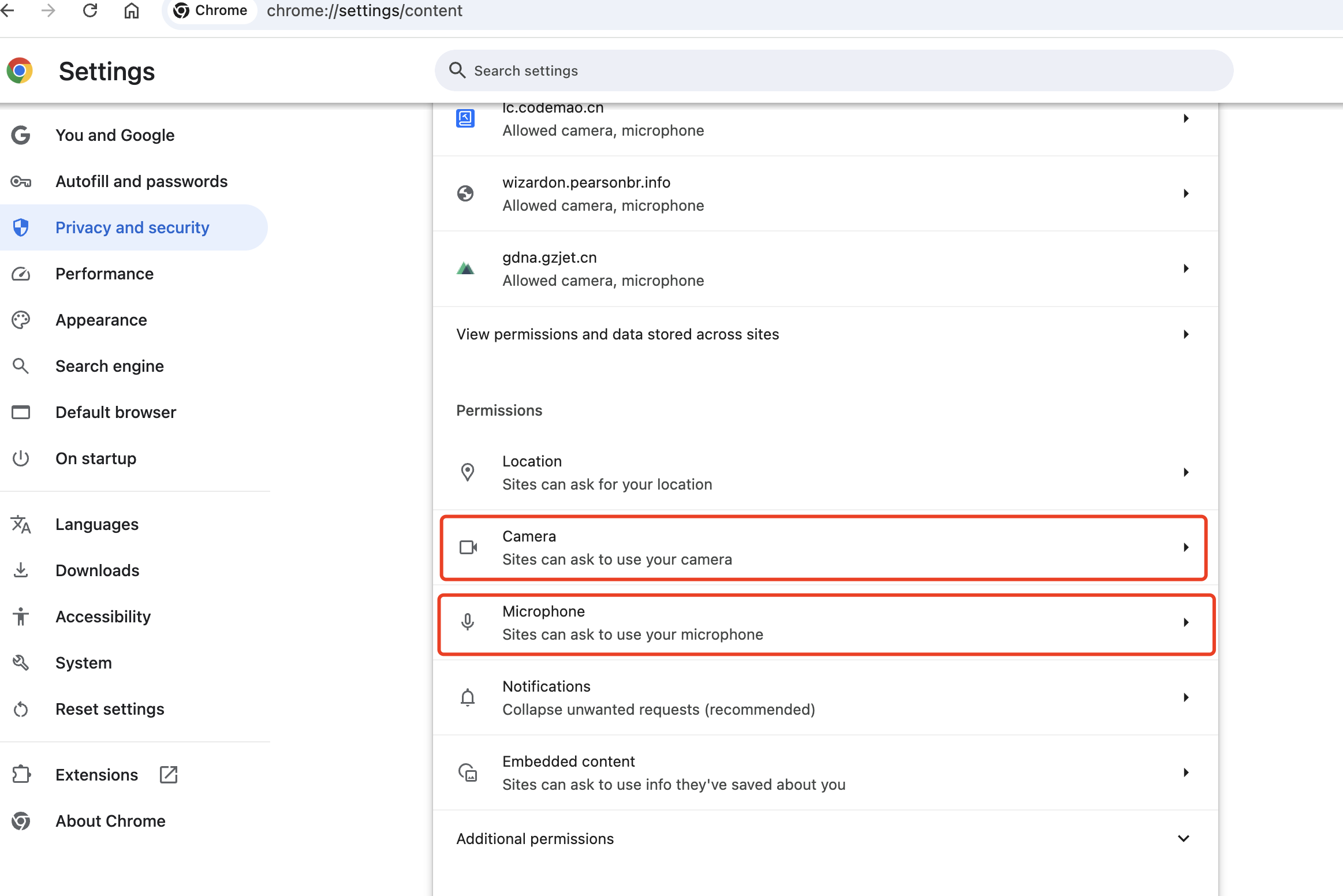Image resolution: width=1343 pixels, height=896 pixels.
Task: Click the back navigation arrow icon
Action: [x=15, y=11]
